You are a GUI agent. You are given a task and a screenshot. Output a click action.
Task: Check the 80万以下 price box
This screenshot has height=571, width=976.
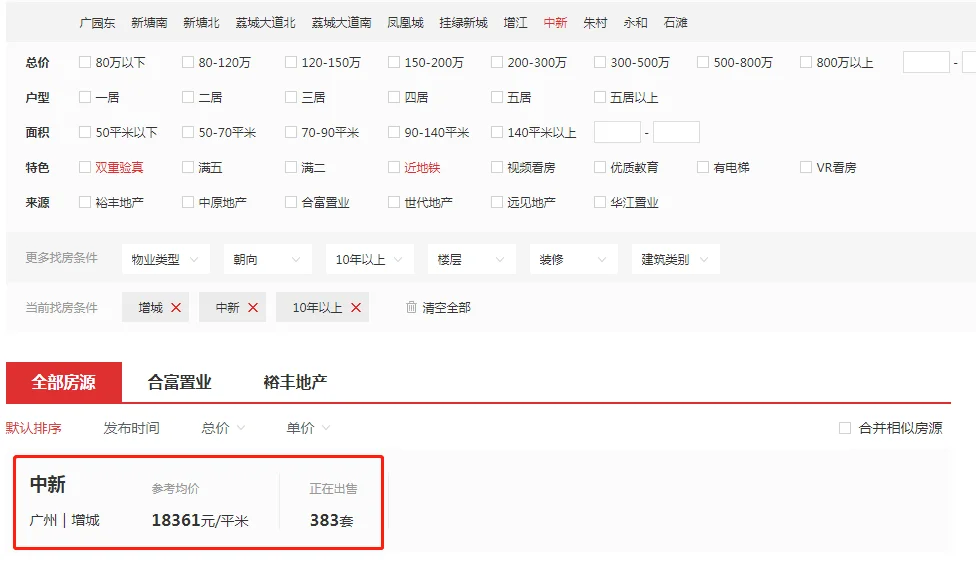point(85,62)
